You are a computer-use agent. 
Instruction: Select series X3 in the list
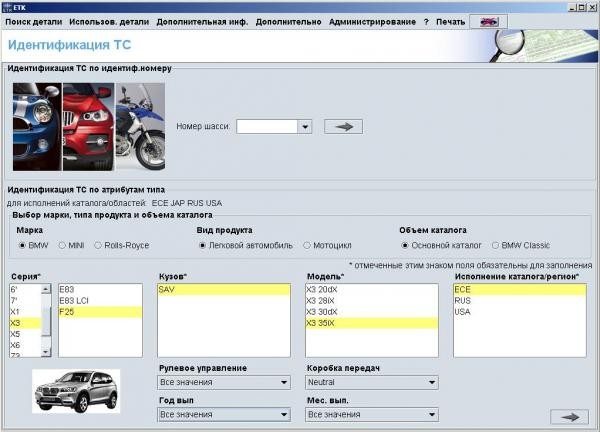pos(25,323)
